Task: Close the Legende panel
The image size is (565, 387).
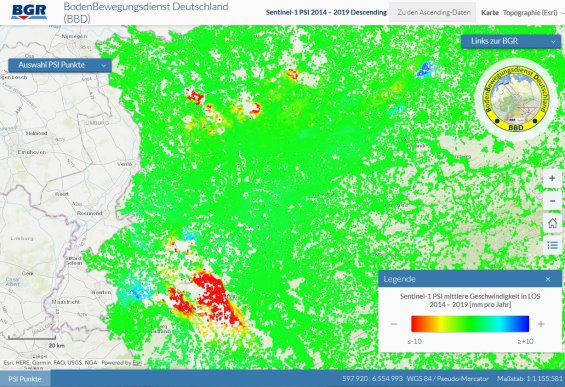Action: 548,279
